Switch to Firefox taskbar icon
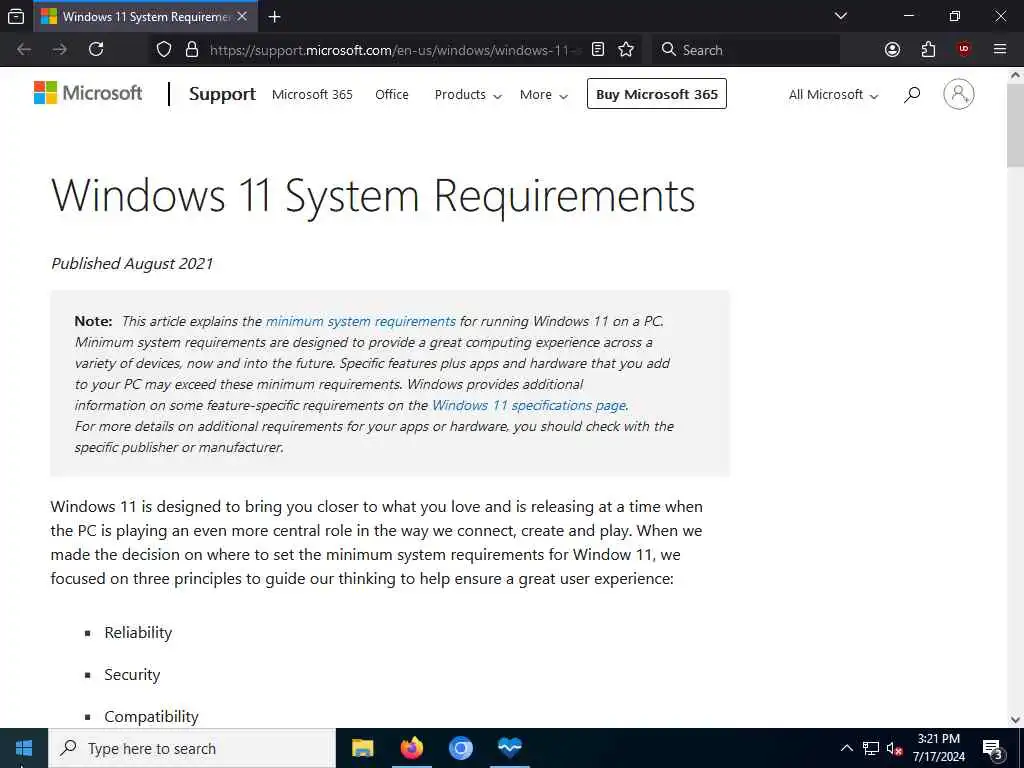This screenshot has width=1024, height=768. coord(411,748)
